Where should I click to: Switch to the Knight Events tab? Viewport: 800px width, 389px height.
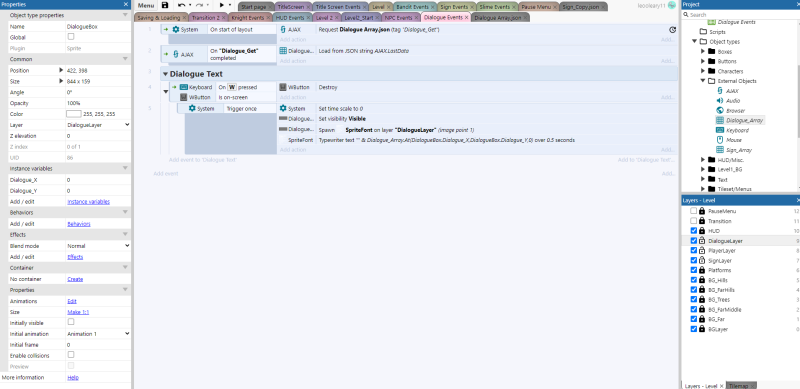pyautogui.click(x=247, y=18)
